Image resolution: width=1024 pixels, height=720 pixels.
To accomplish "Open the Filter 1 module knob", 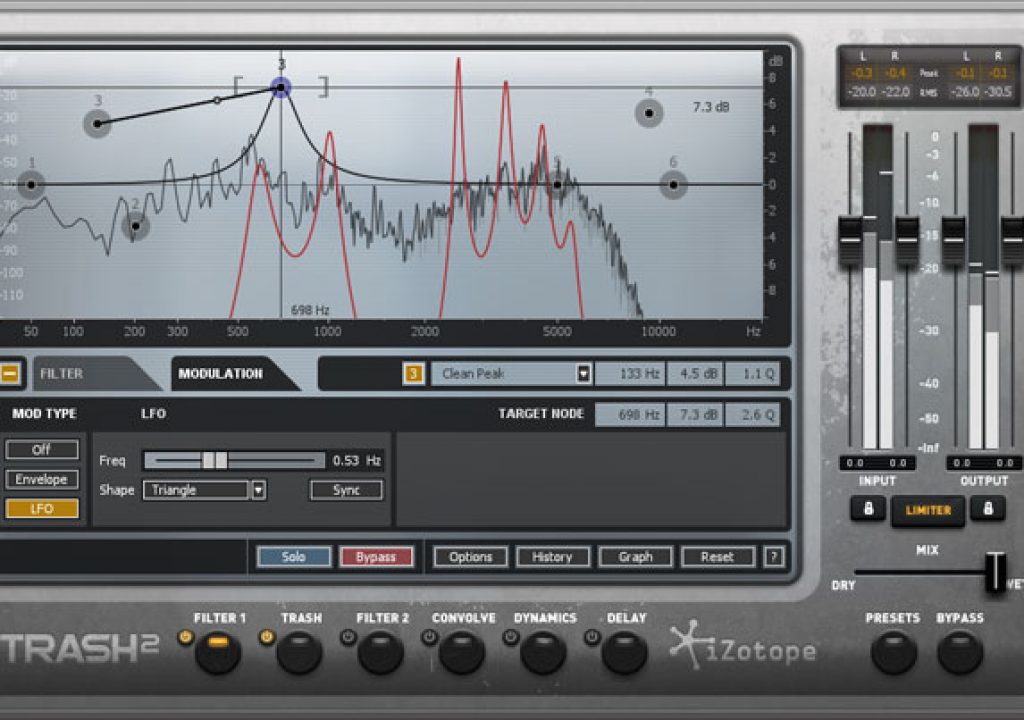I will [x=218, y=652].
